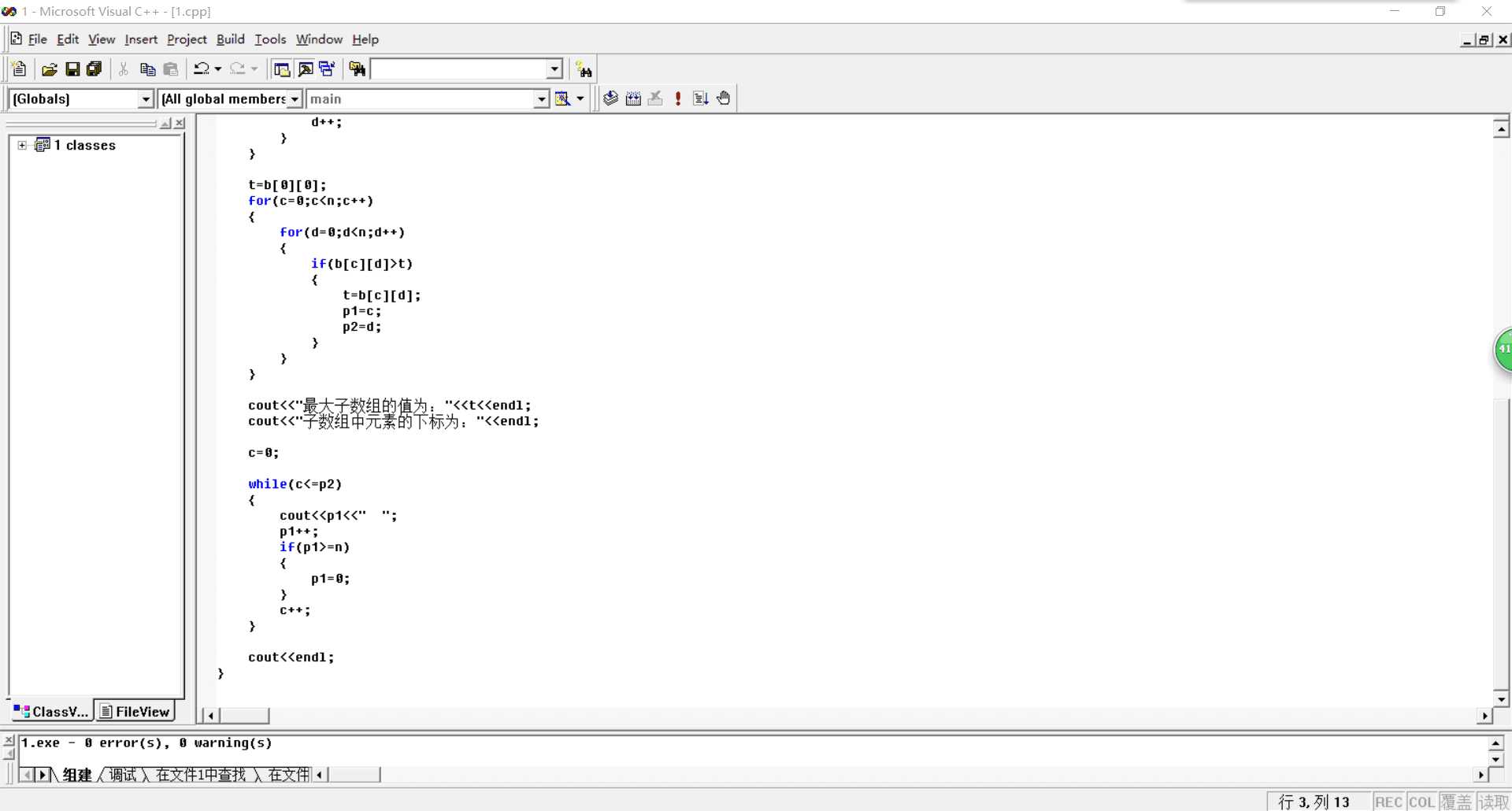
Task: Open the Window List icon
Action: click(327, 69)
